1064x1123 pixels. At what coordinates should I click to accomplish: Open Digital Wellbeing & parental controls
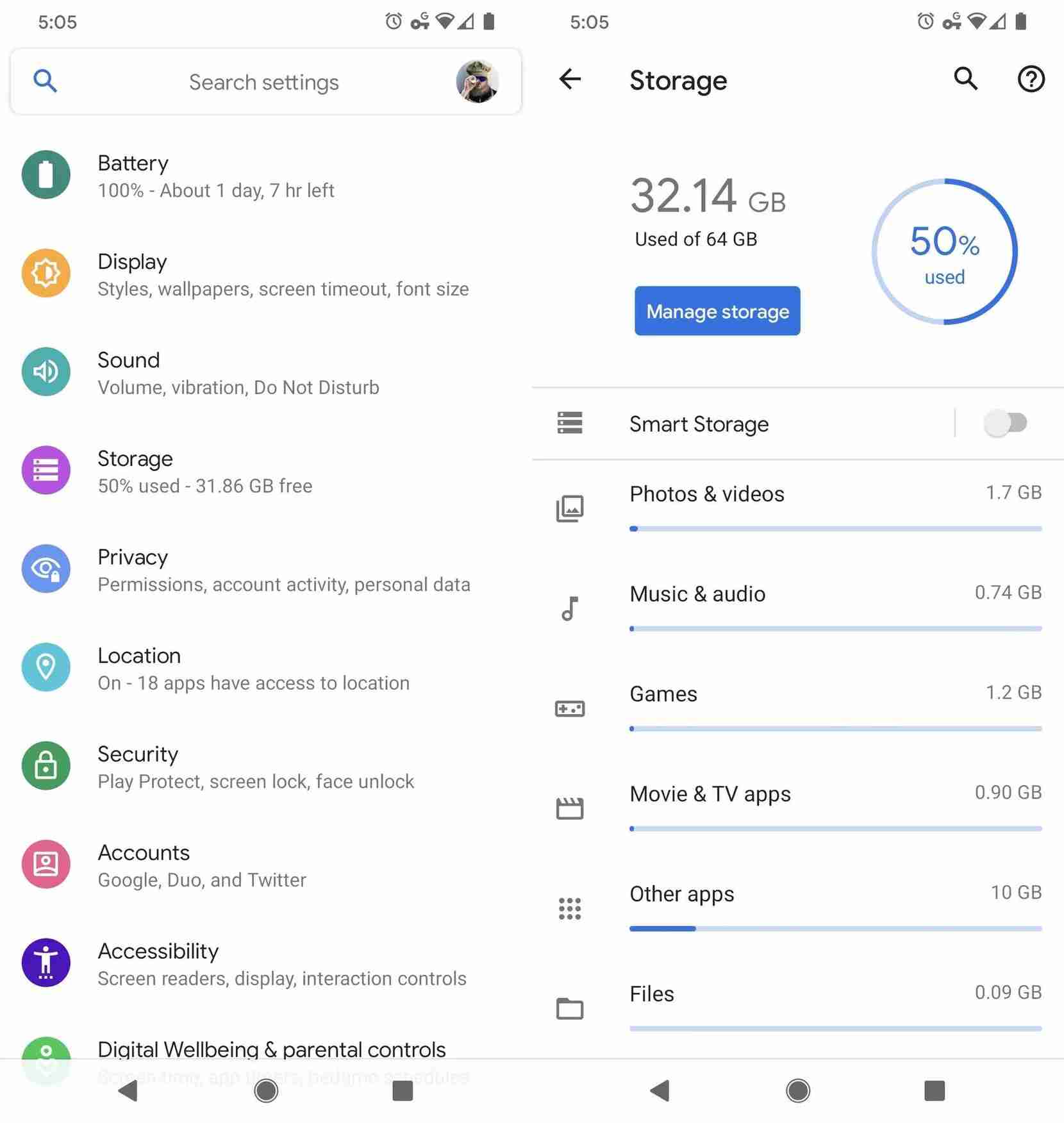270,1050
